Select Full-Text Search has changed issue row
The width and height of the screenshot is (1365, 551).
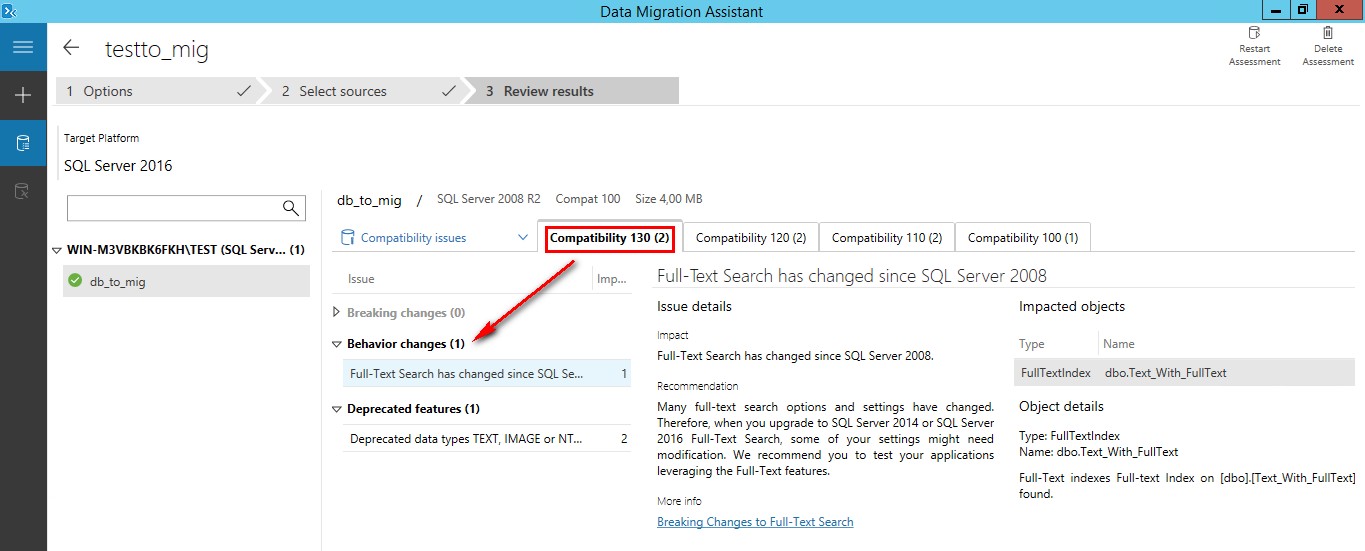point(487,374)
